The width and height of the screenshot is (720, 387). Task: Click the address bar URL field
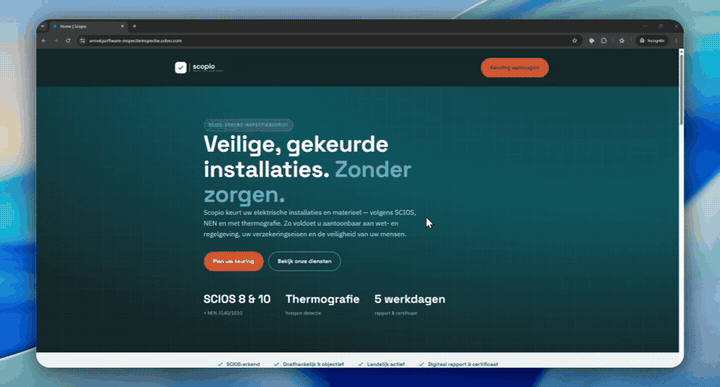point(328,41)
